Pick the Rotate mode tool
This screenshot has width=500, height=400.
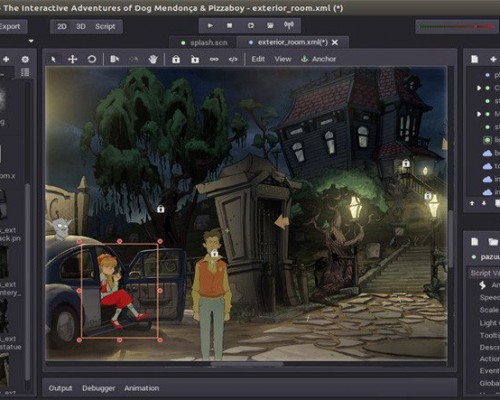92,59
